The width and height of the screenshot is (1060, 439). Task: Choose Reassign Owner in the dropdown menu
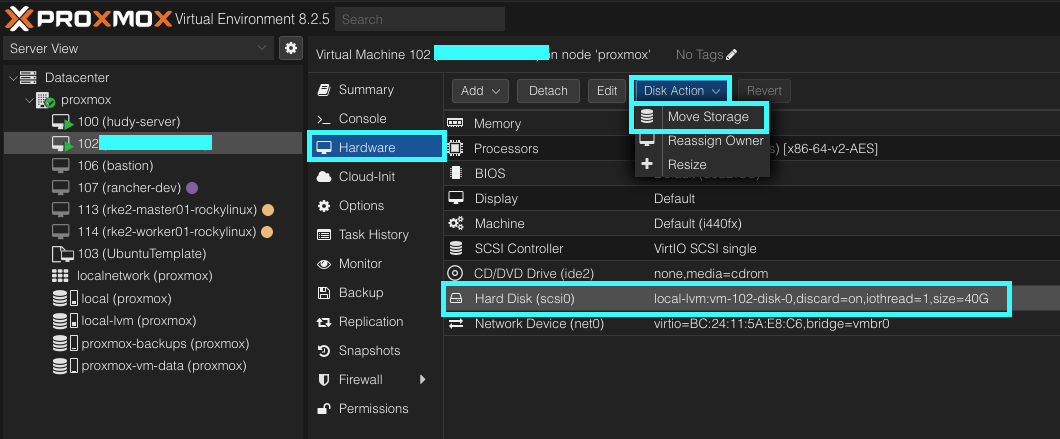point(714,141)
